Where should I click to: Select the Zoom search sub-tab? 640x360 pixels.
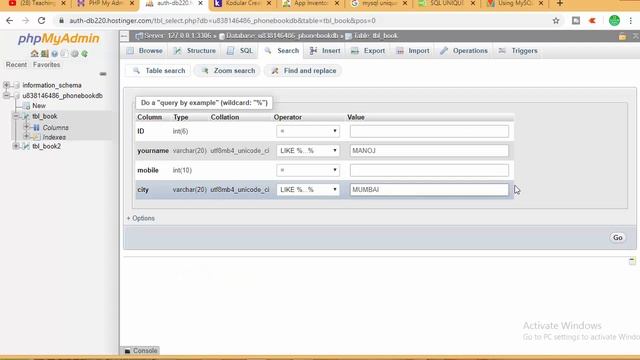(x=228, y=71)
